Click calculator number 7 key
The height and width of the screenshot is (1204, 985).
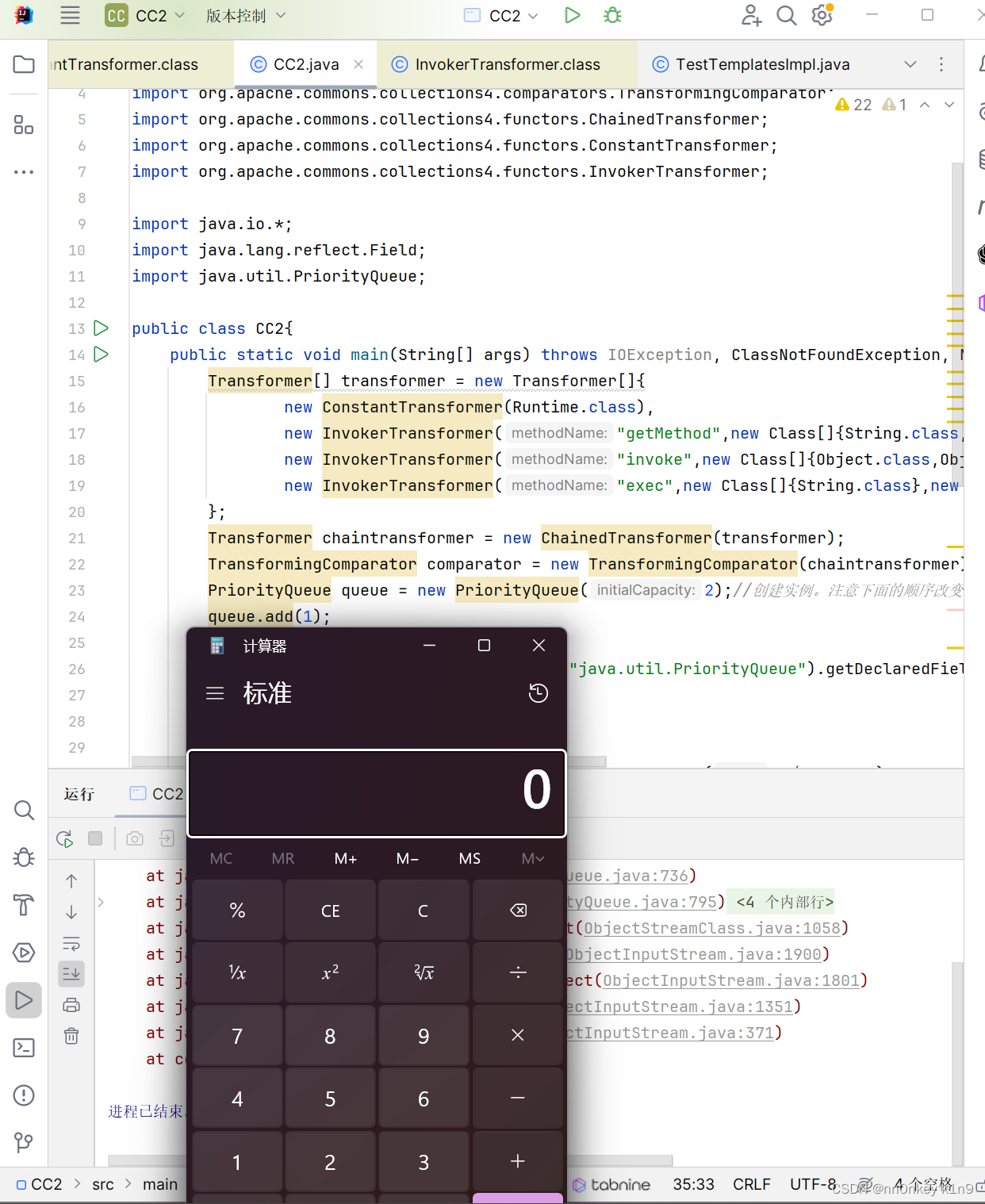pyautogui.click(x=237, y=1036)
